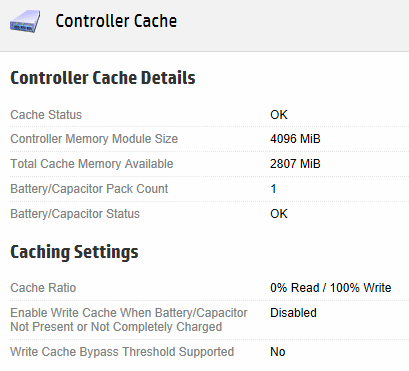Select the No value for bypass threshold
The height and width of the screenshot is (371, 409).
(x=278, y=352)
